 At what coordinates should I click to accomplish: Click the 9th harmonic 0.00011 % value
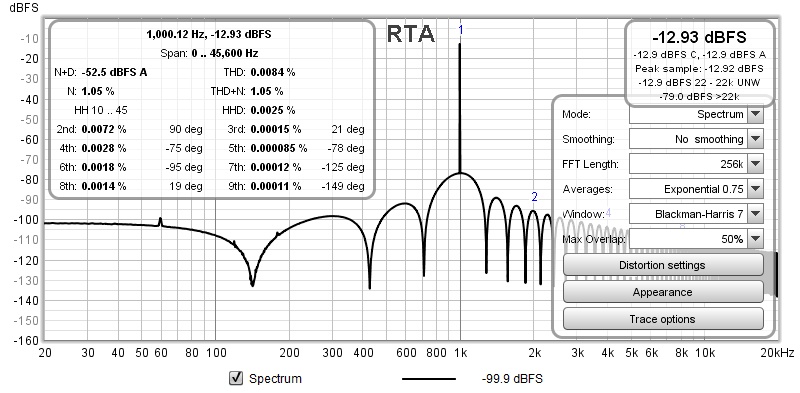[x=276, y=186]
